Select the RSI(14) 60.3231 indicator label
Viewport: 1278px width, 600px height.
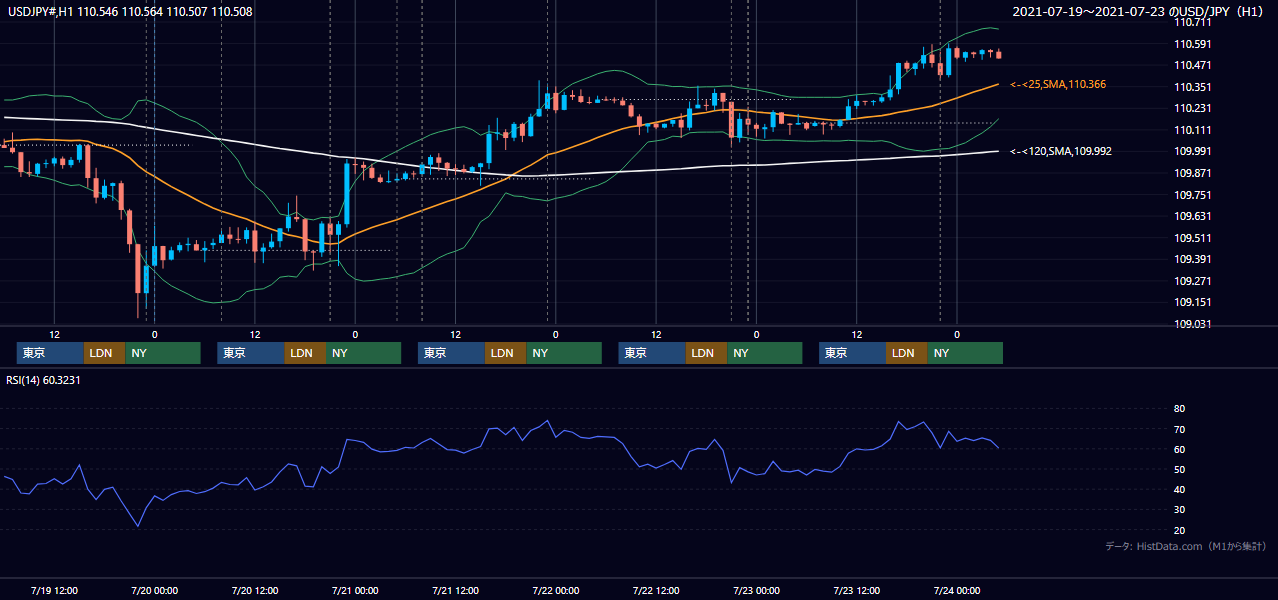pos(43,379)
